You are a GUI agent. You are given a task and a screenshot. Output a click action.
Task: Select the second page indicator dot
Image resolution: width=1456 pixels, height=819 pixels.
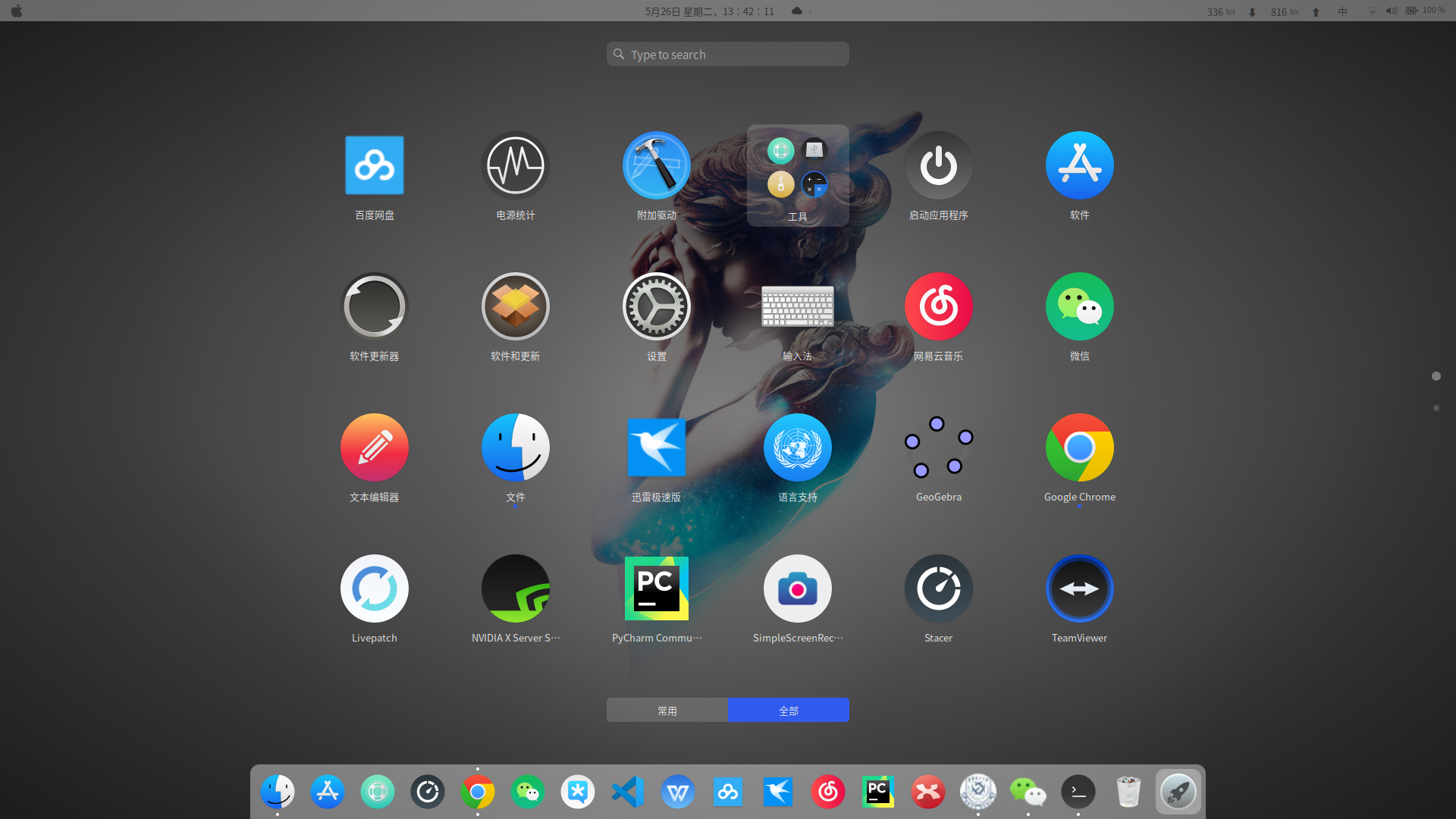click(x=1436, y=407)
